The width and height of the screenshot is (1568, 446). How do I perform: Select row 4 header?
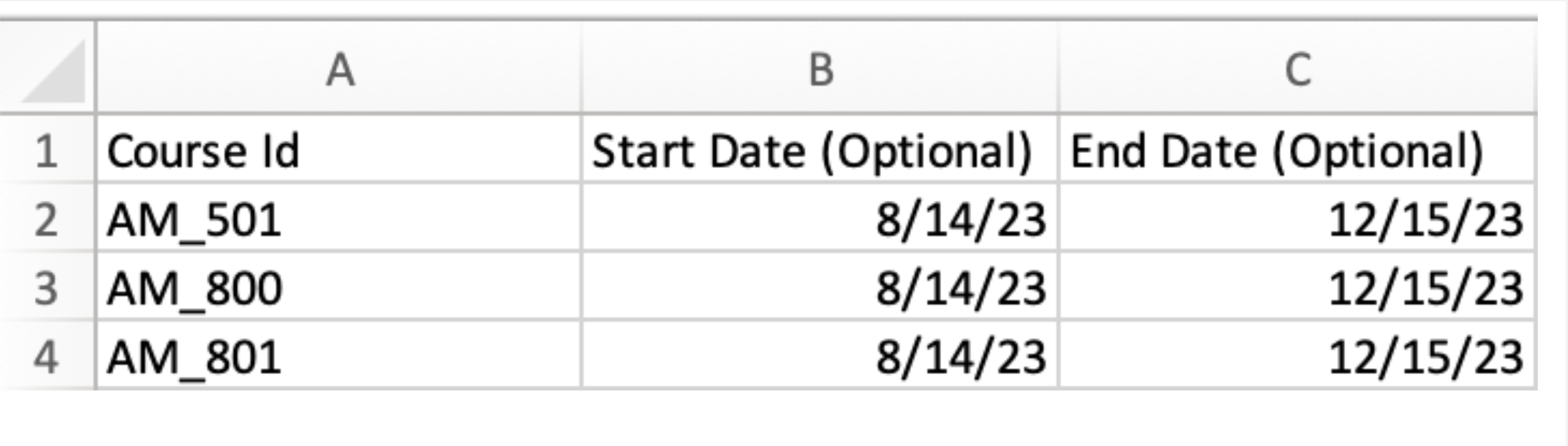click(x=47, y=357)
